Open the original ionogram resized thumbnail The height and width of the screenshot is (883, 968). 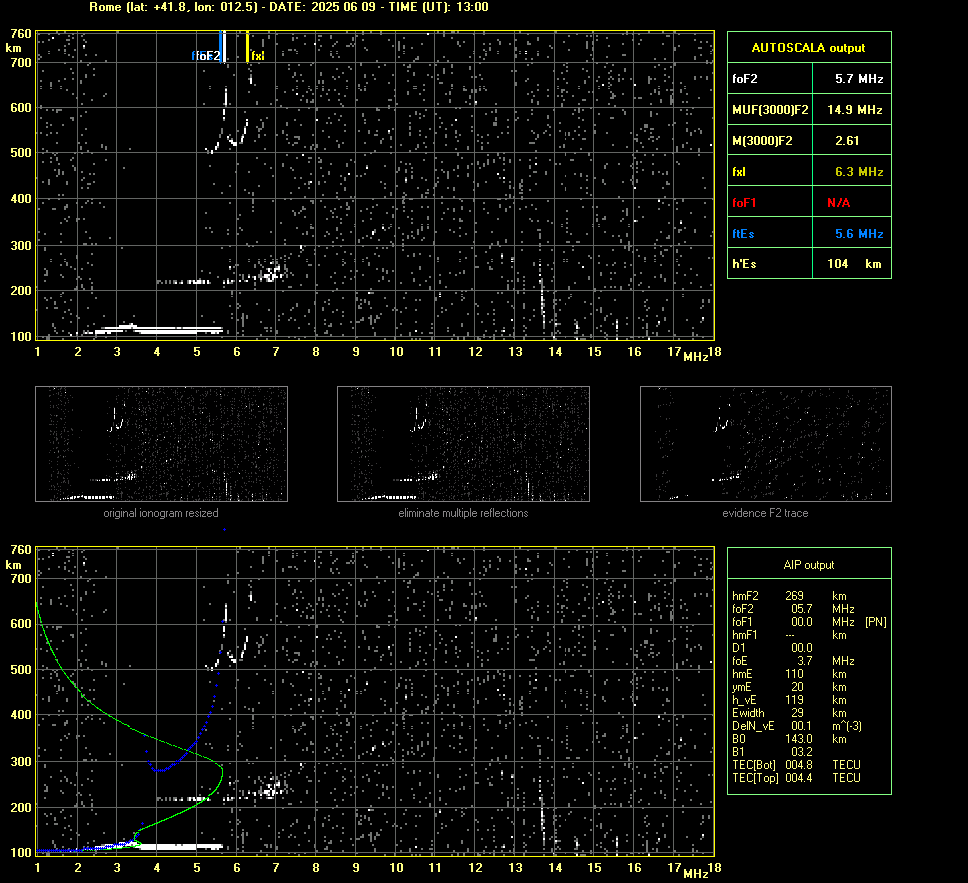tap(161, 444)
